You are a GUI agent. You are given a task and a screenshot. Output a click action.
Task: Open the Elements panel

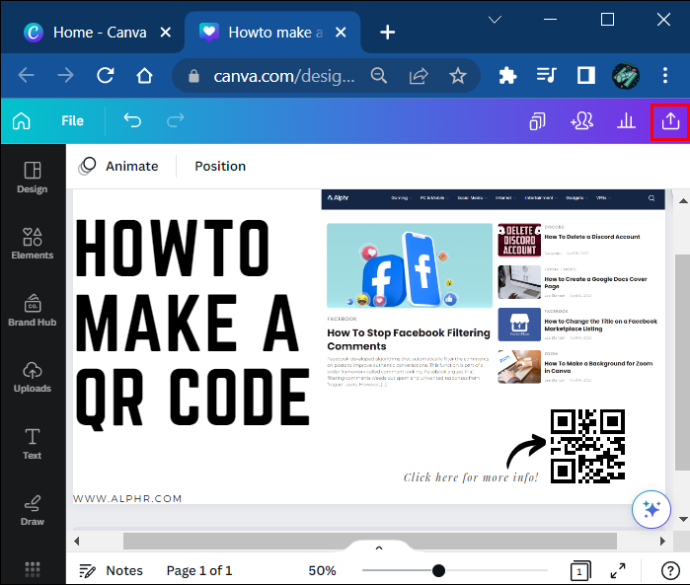(x=32, y=243)
